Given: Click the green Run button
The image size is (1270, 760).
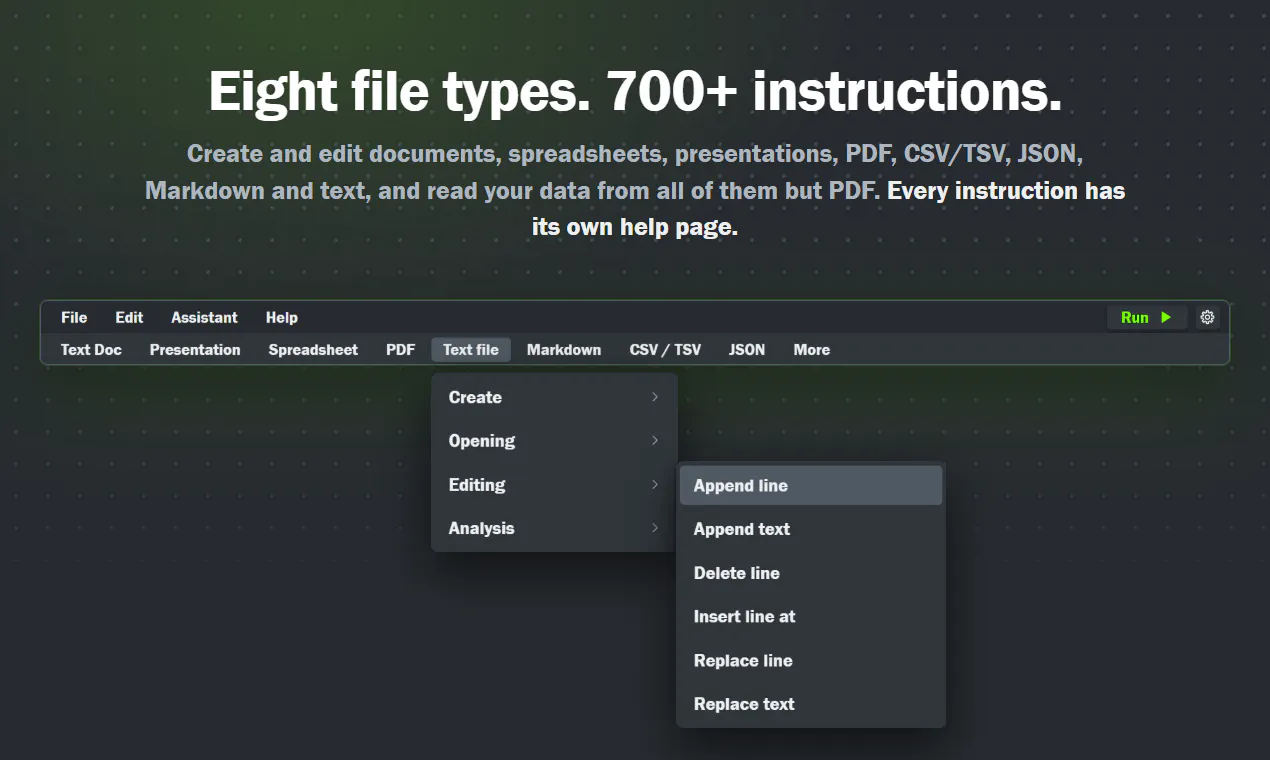Looking at the screenshot, I should coord(1147,318).
